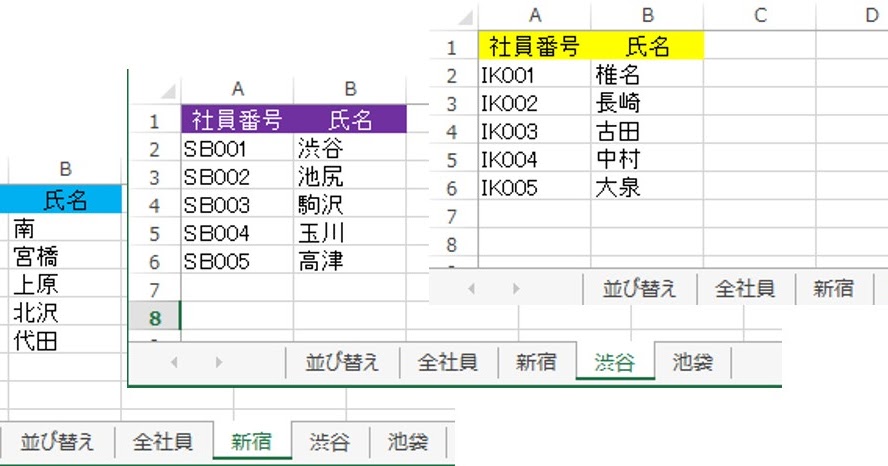Select column C header in the right window
This screenshot has width=888, height=466.
(x=760, y=16)
